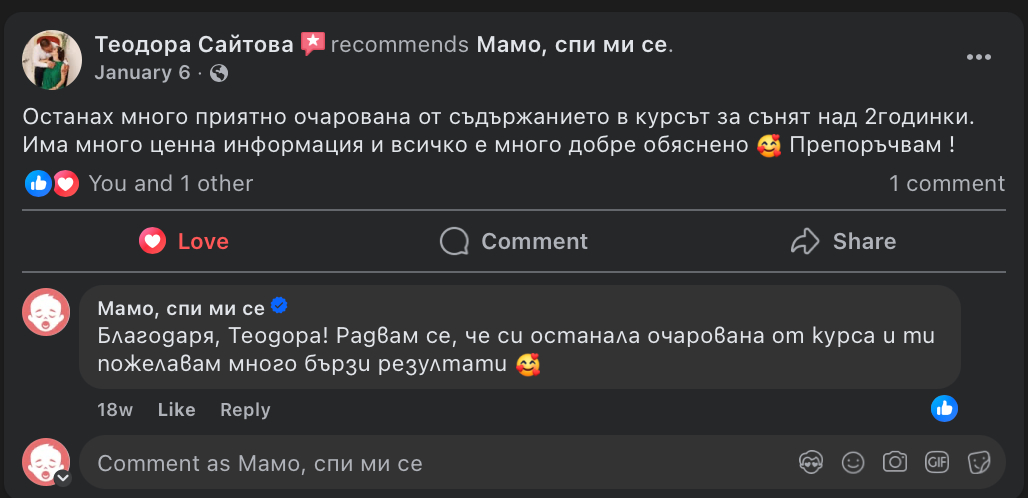Click the Comment button on the post
Viewport: 1028px width, 498px height.
514,241
